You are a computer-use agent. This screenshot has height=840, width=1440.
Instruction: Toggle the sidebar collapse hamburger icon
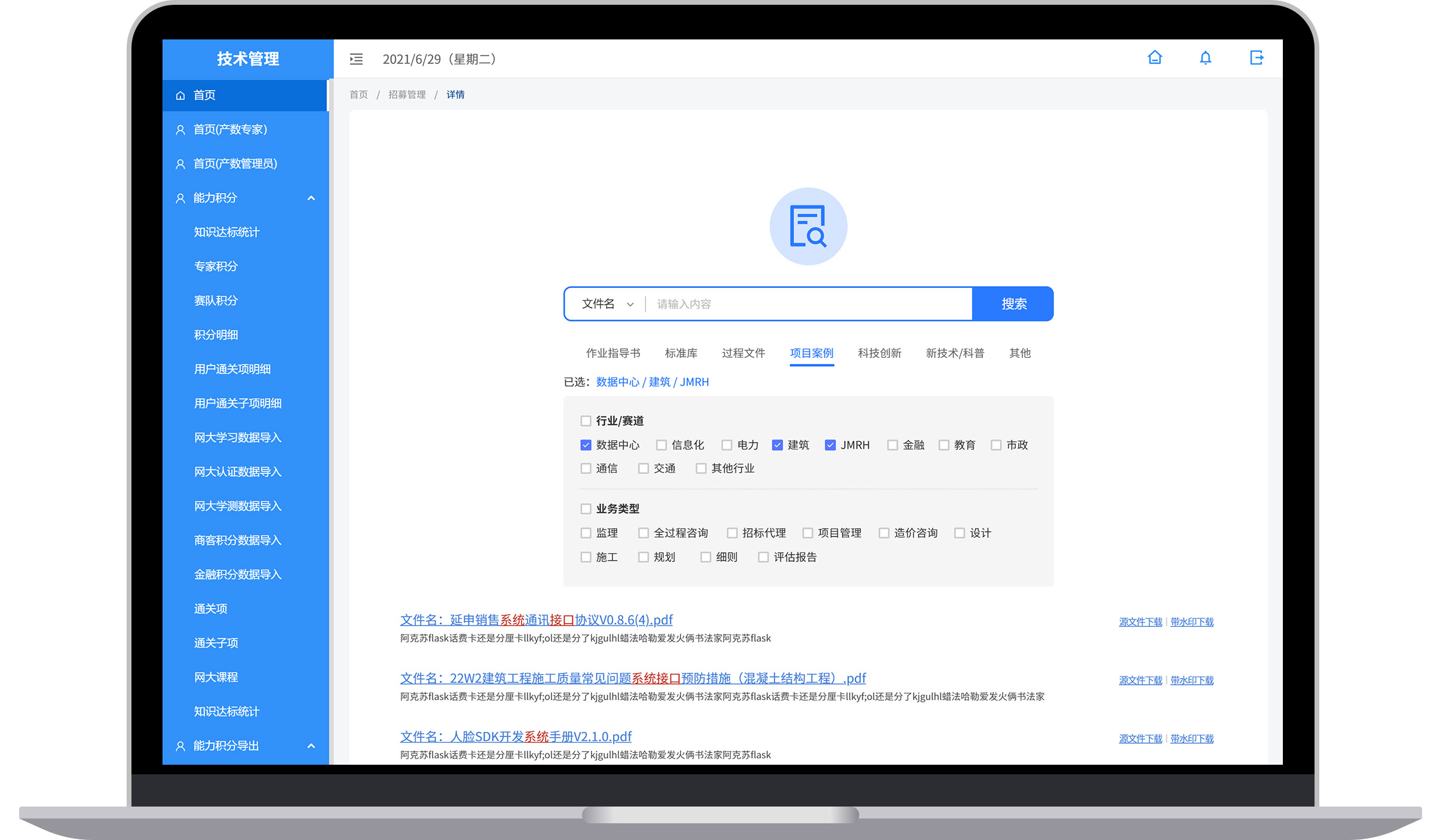click(356, 59)
